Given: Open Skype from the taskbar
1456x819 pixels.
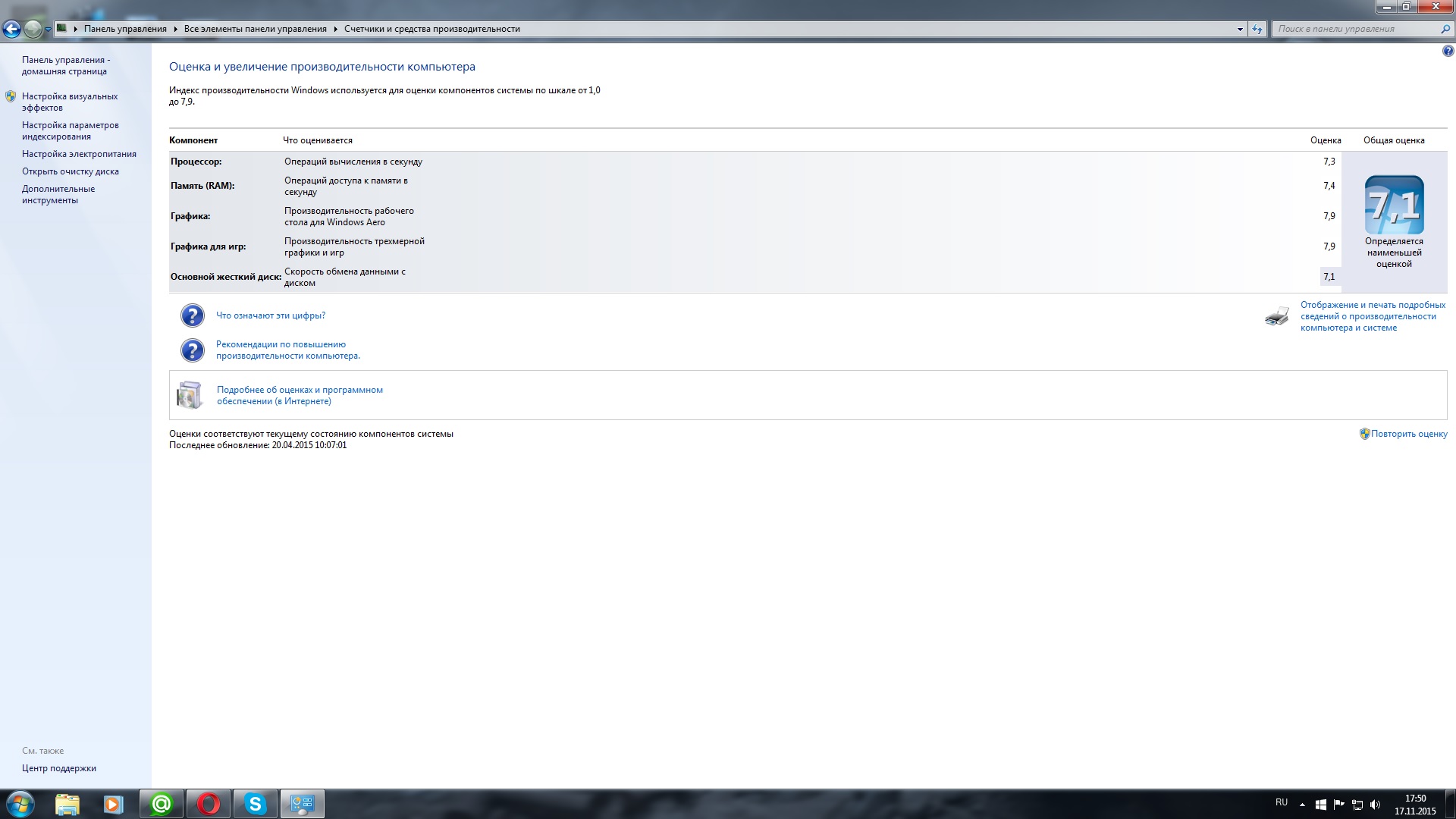Looking at the screenshot, I should [256, 804].
